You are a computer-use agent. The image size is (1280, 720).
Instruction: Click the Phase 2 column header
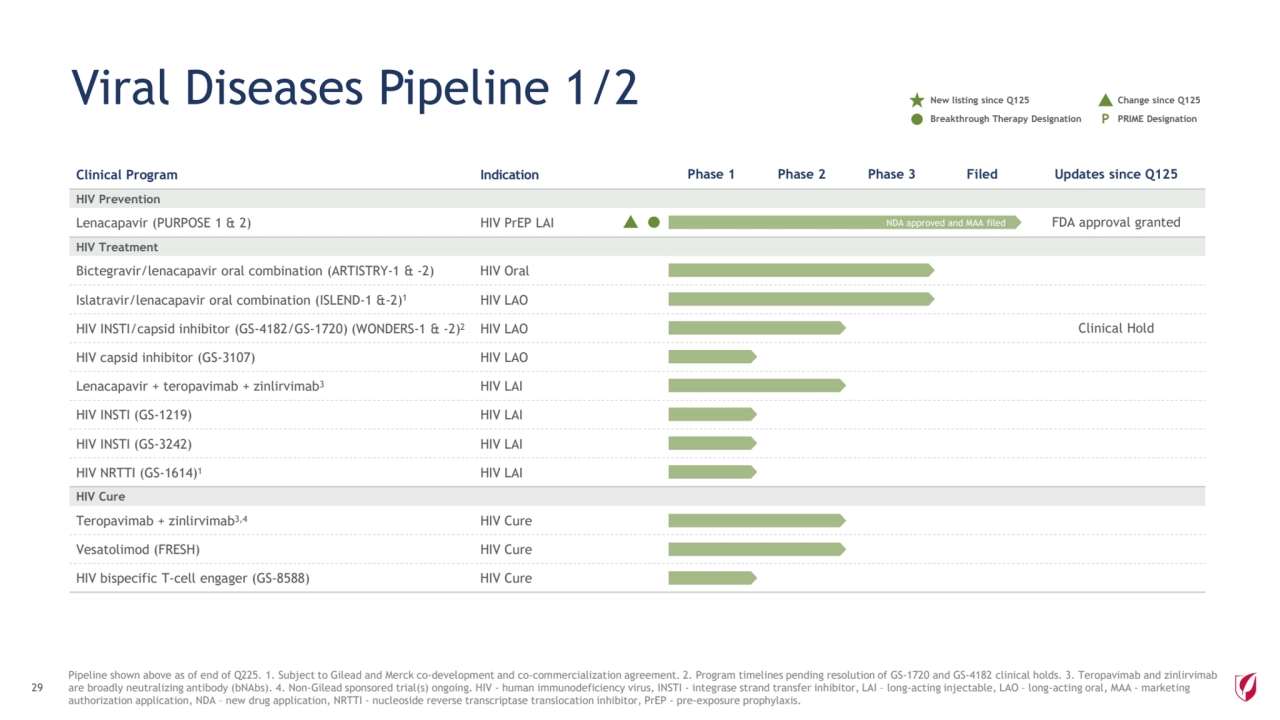802,174
